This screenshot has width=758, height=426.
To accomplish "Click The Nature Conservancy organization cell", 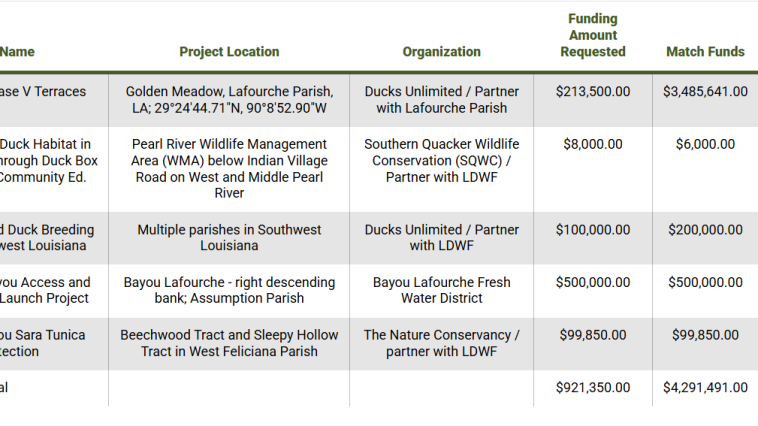I will 441,344.
